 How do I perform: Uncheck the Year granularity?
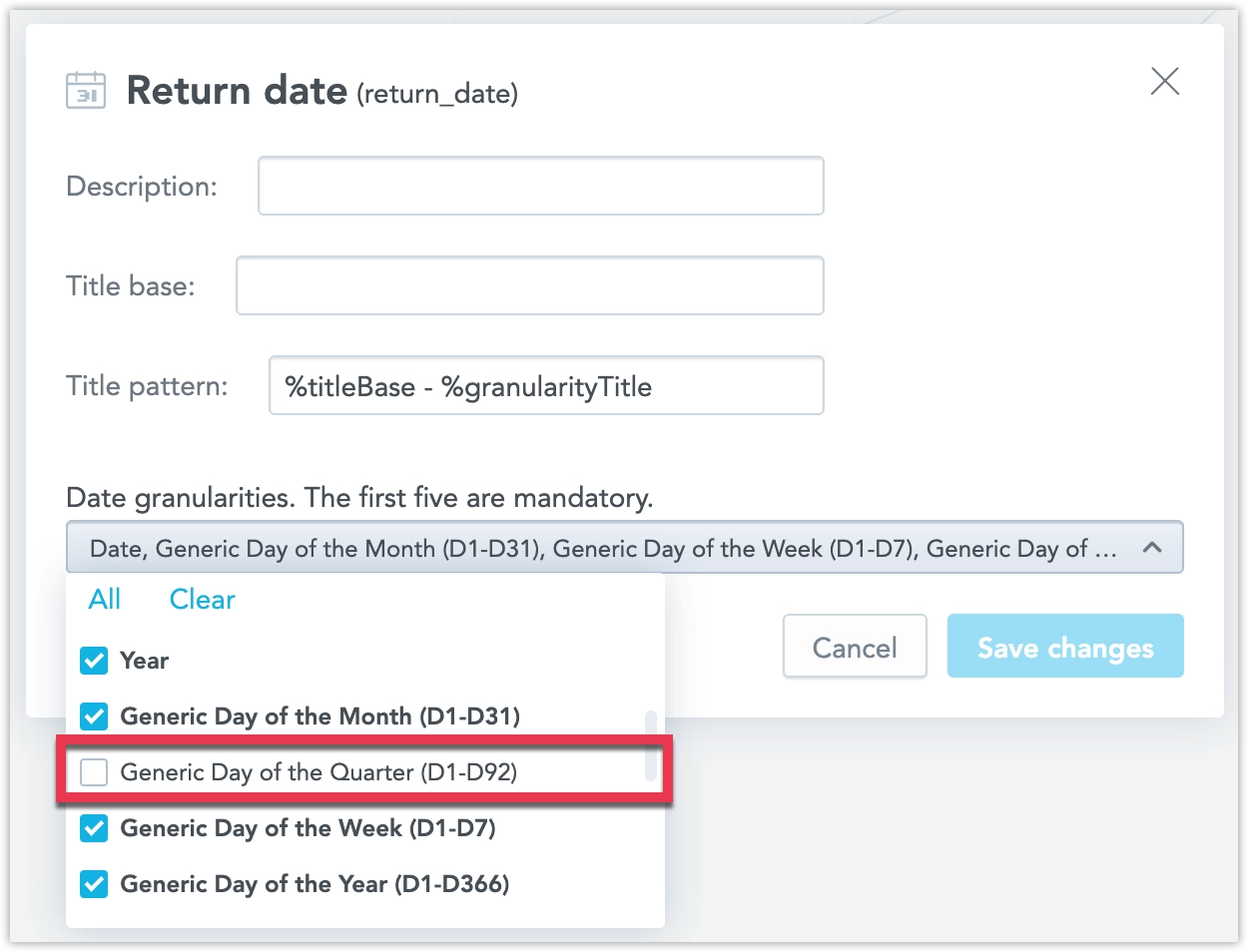(93, 661)
